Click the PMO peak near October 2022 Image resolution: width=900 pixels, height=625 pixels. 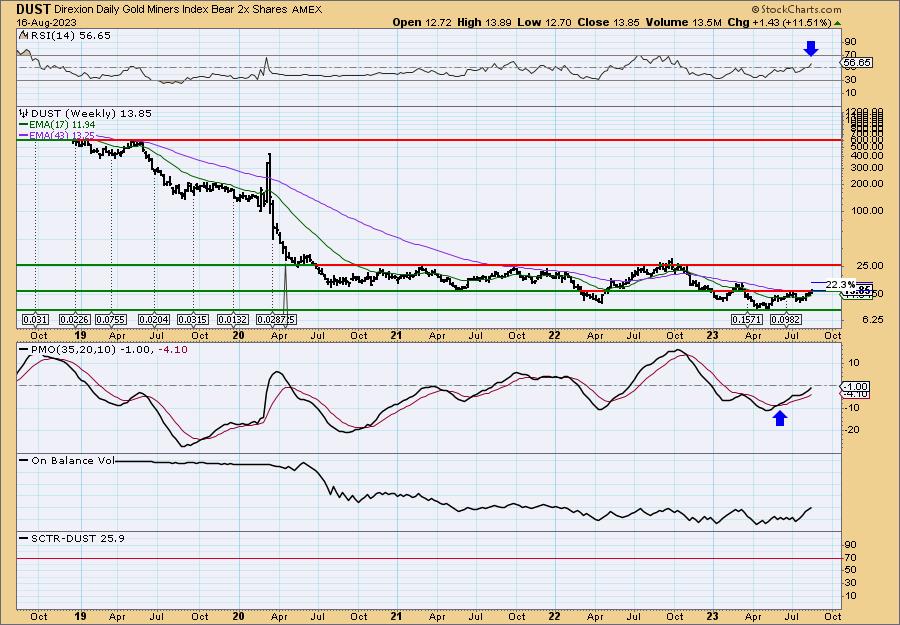point(678,351)
